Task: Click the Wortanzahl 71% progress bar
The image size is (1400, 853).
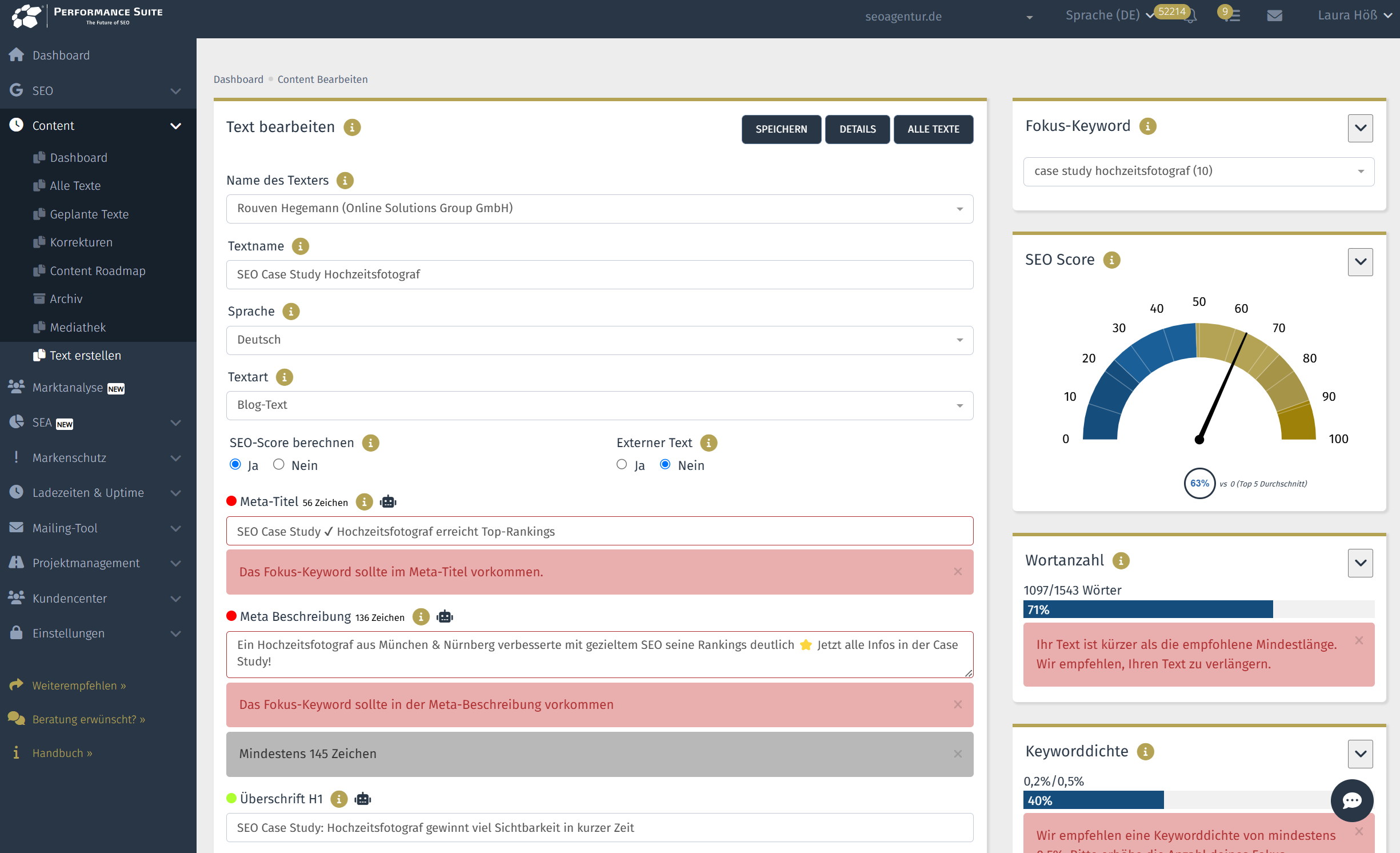Action: point(1147,609)
